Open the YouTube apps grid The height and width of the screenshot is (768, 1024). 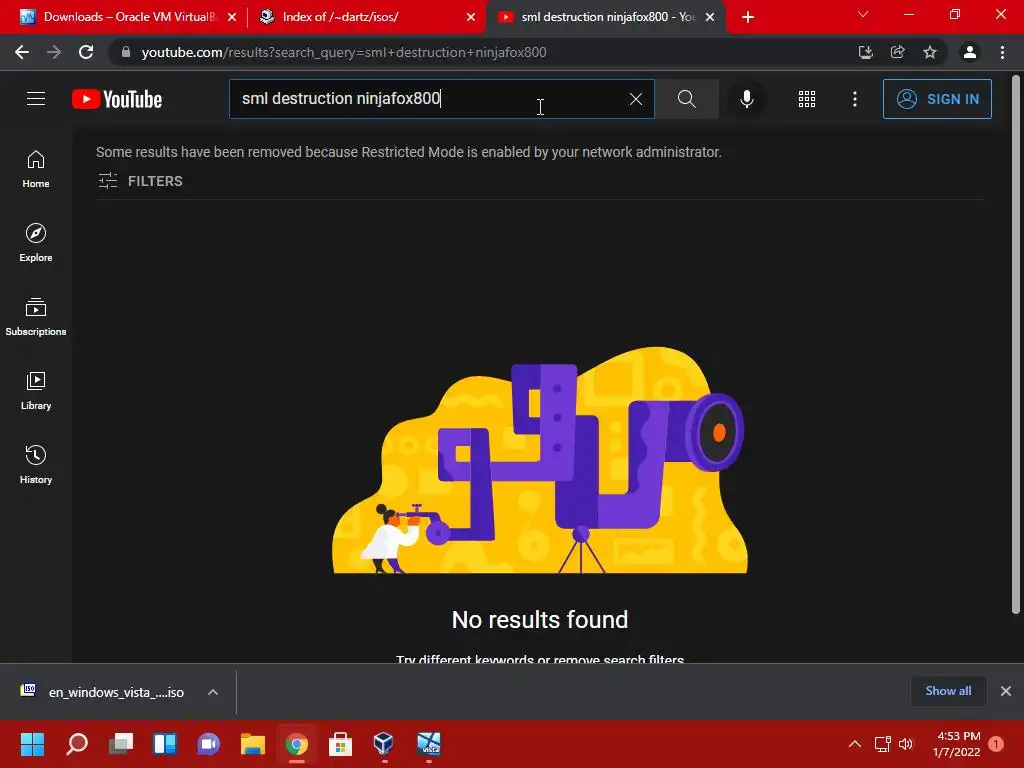(807, 99)
